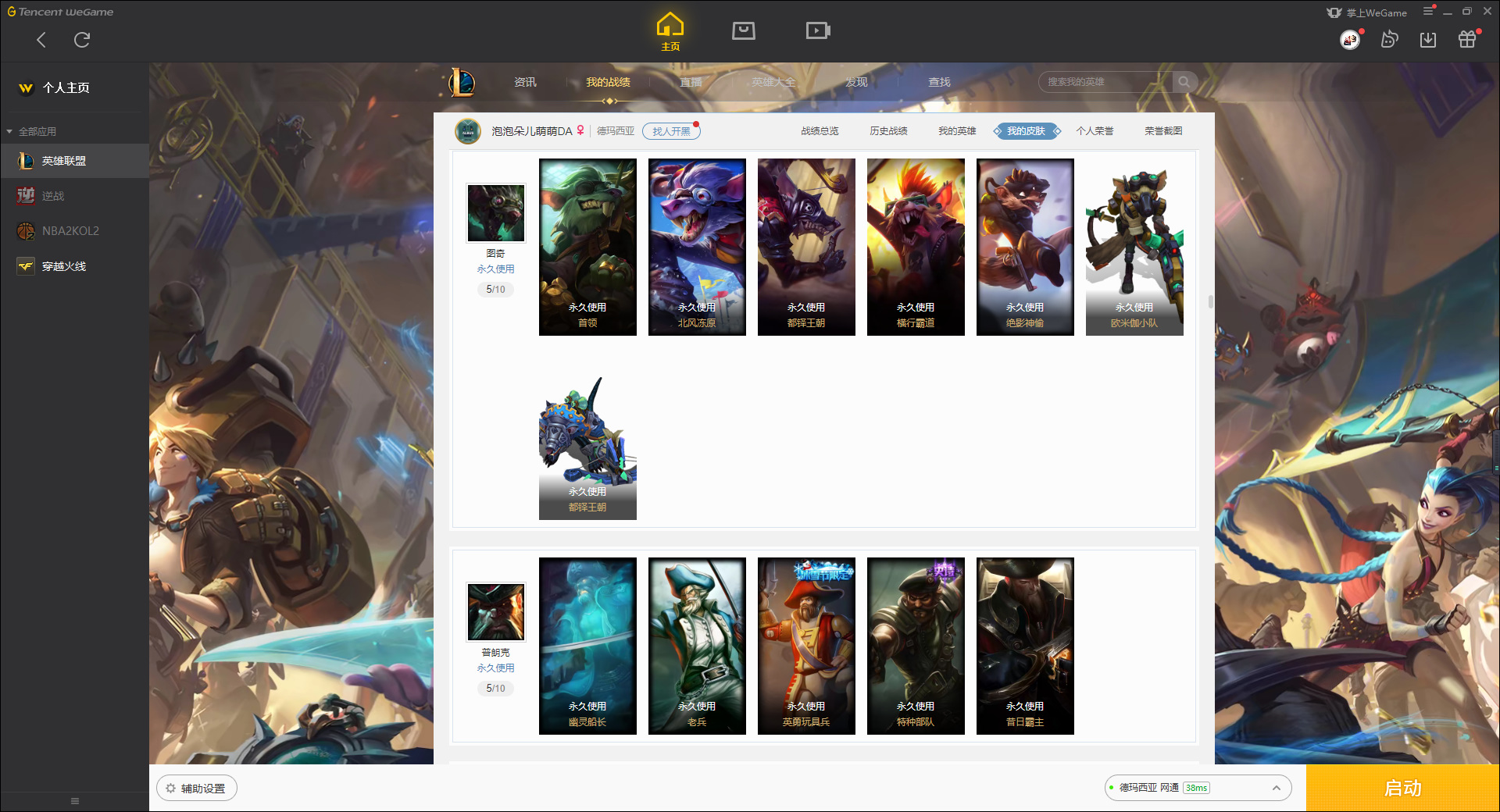Go back with the left arrow icon
Image resolution: width=1500 pixels, height=812 pixels.
pyautogui.click(x=41, y=40)
